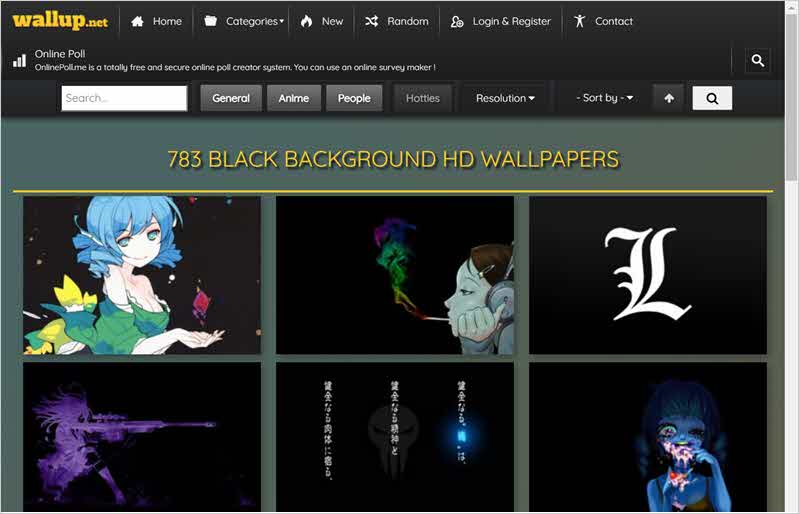Toggle the Hotties filter
The width and height of the screenshot is (799, 514).
422,98
